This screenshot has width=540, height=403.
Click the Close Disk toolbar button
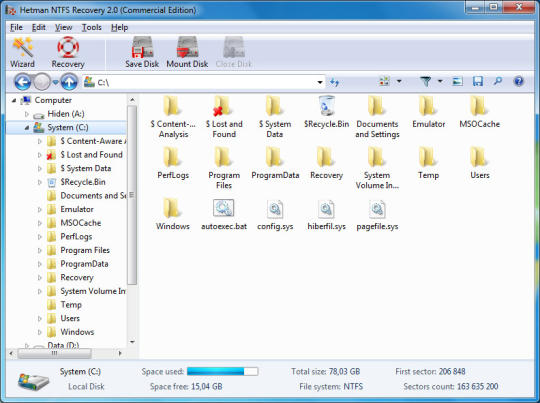(x=233, y=52)
